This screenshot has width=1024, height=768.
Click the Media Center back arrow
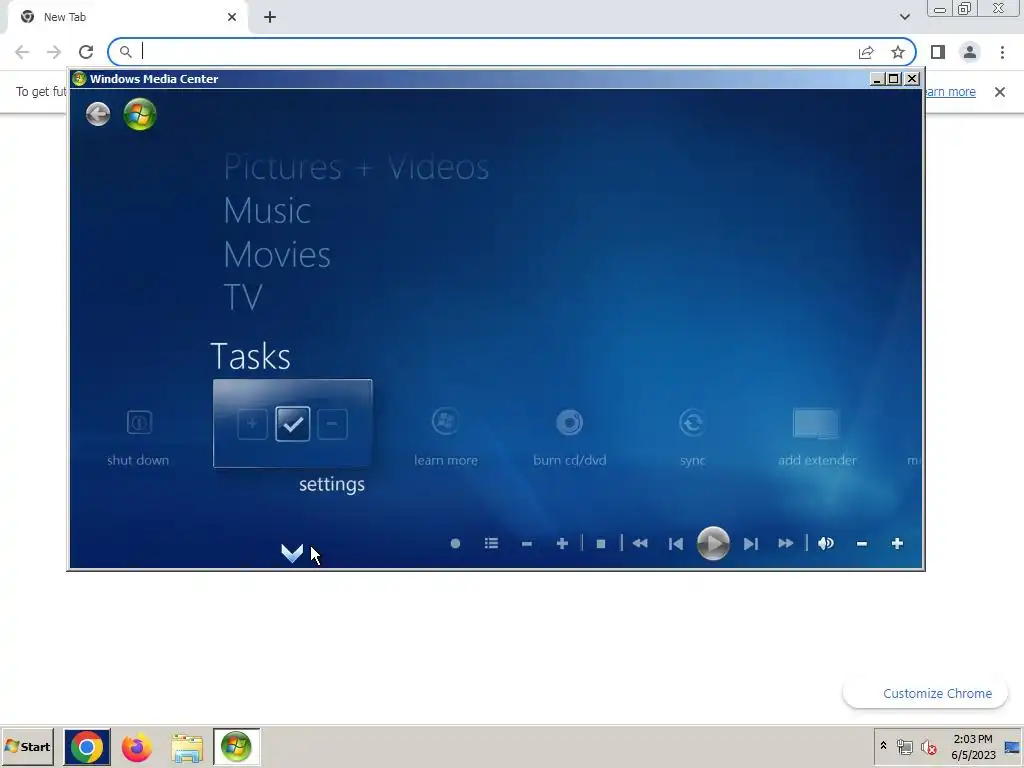tap(98, 114)
